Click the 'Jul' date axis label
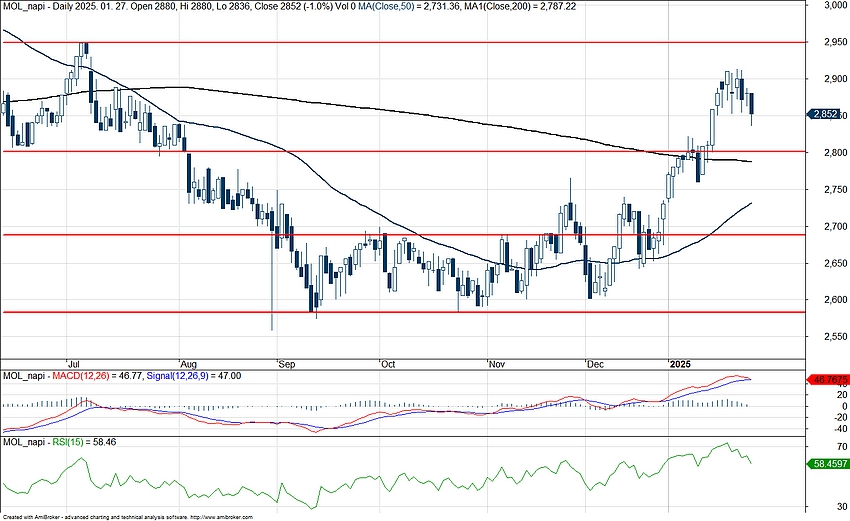 click(74, 364)
